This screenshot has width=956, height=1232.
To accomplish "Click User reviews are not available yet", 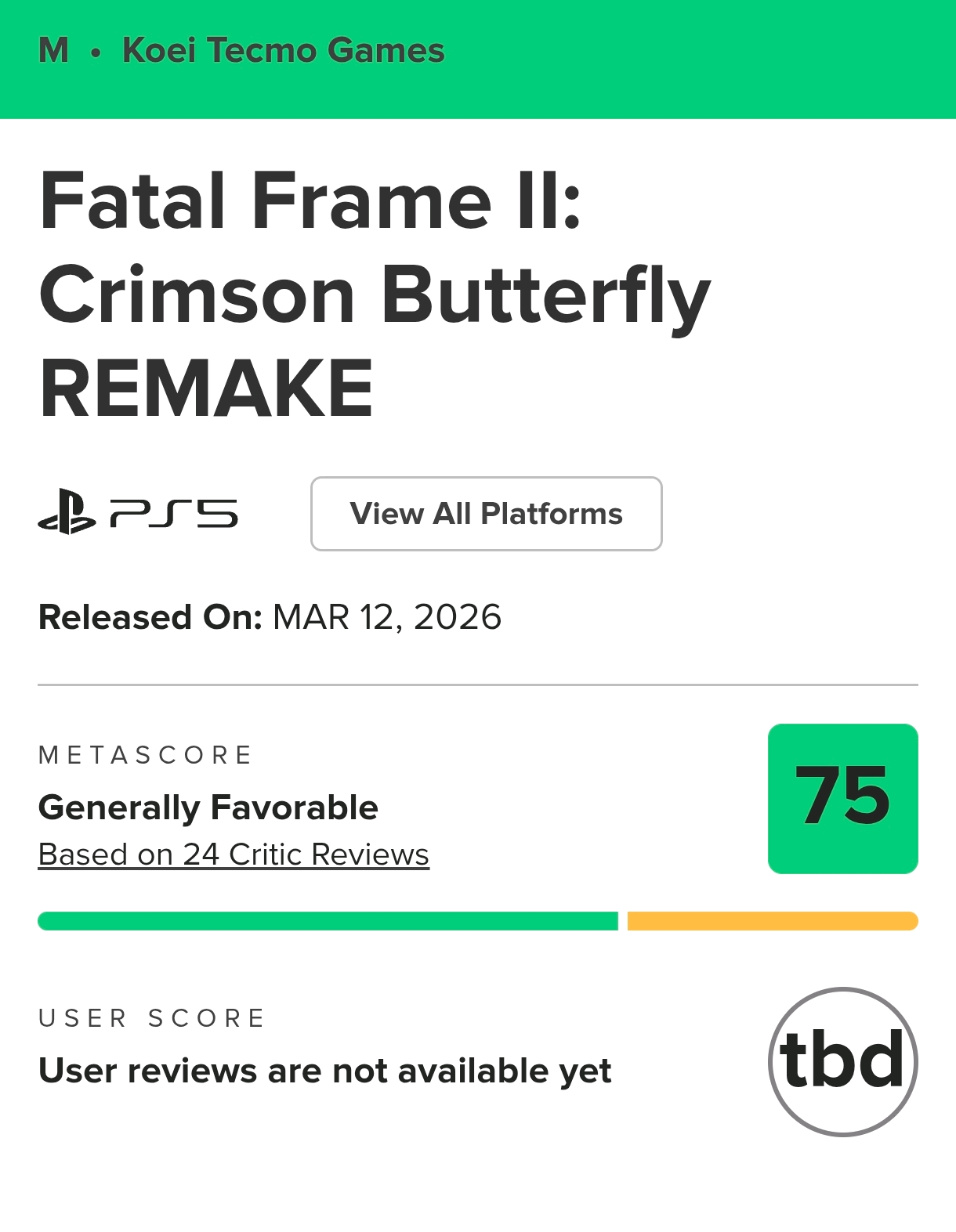I will coord(324,1071).
